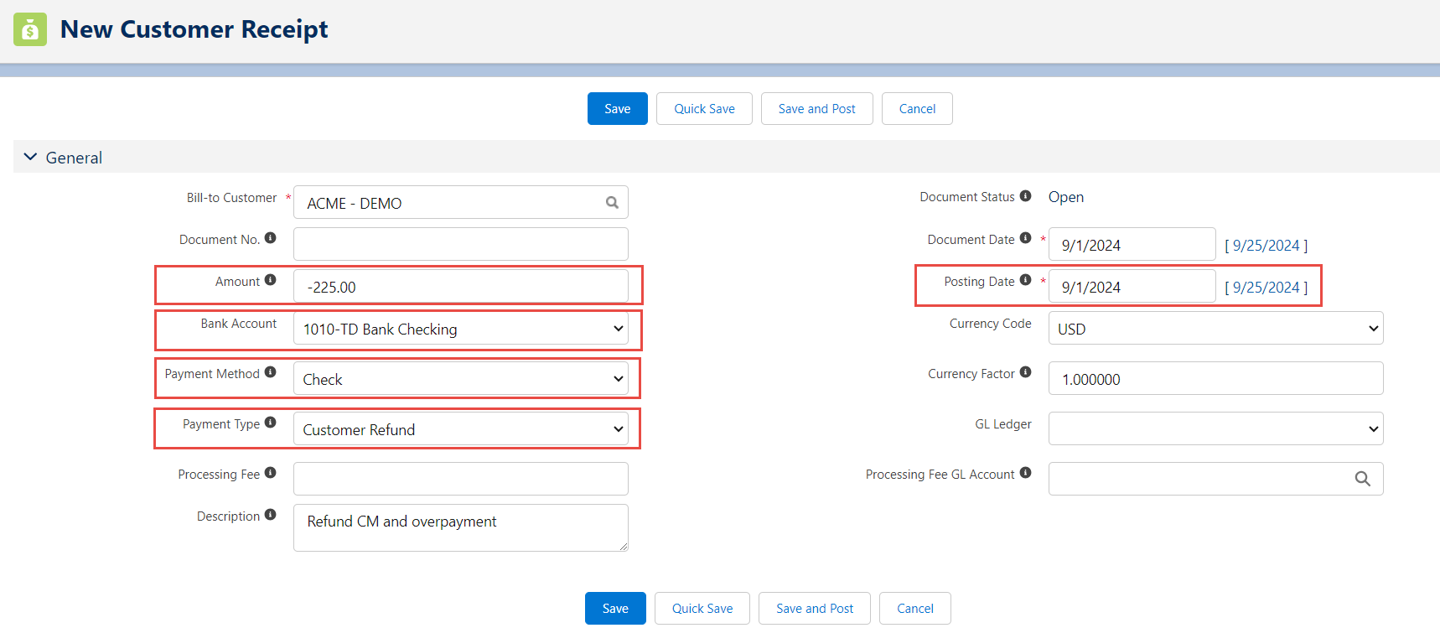
Task: Click the info icon beside Payment Method
Action: click(x=271, y=373)
